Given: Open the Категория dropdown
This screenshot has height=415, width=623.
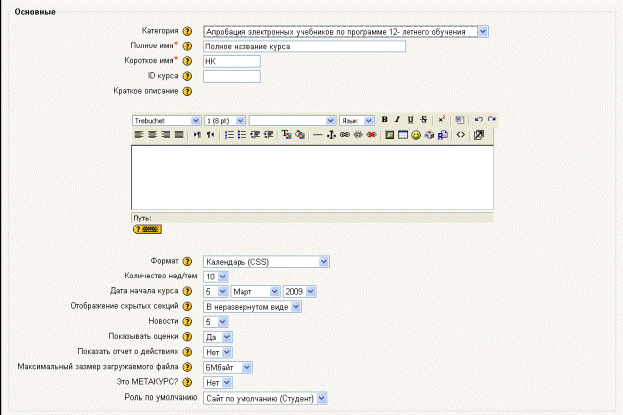Looking at the screenshot, I should (x=345, y=32).
